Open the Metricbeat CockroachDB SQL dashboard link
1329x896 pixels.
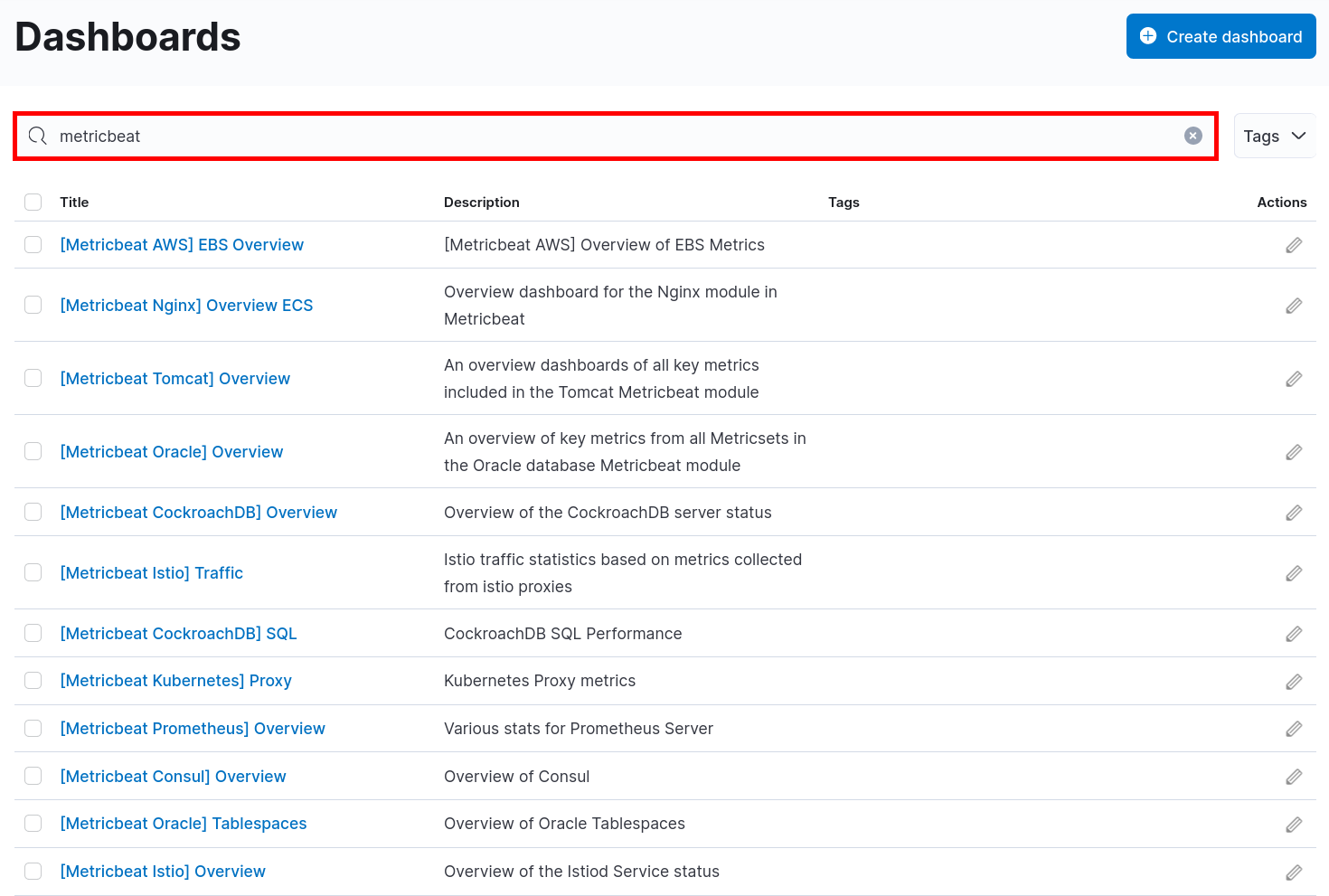[x=178, y=634]
